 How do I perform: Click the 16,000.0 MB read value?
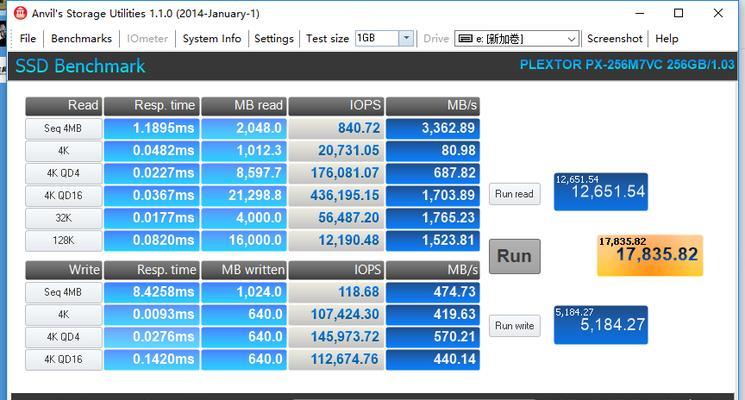[244, 240]
